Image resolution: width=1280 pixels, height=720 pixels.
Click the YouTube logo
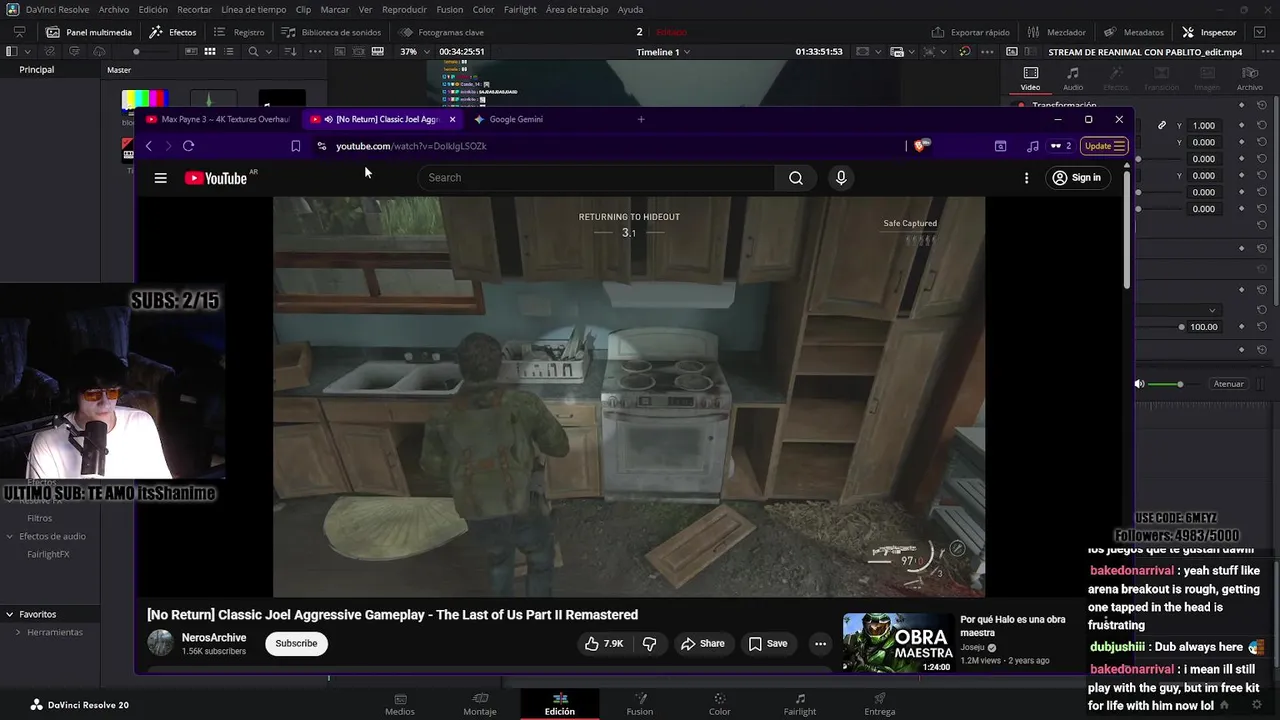215,178
